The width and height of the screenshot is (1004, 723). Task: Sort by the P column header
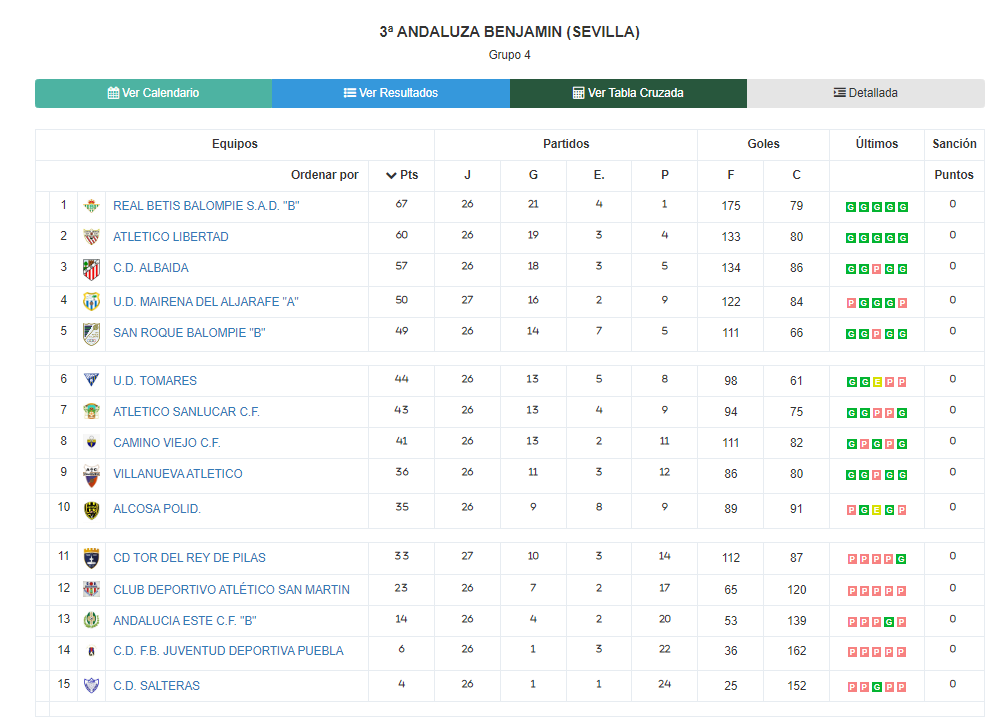coord(665,175)
